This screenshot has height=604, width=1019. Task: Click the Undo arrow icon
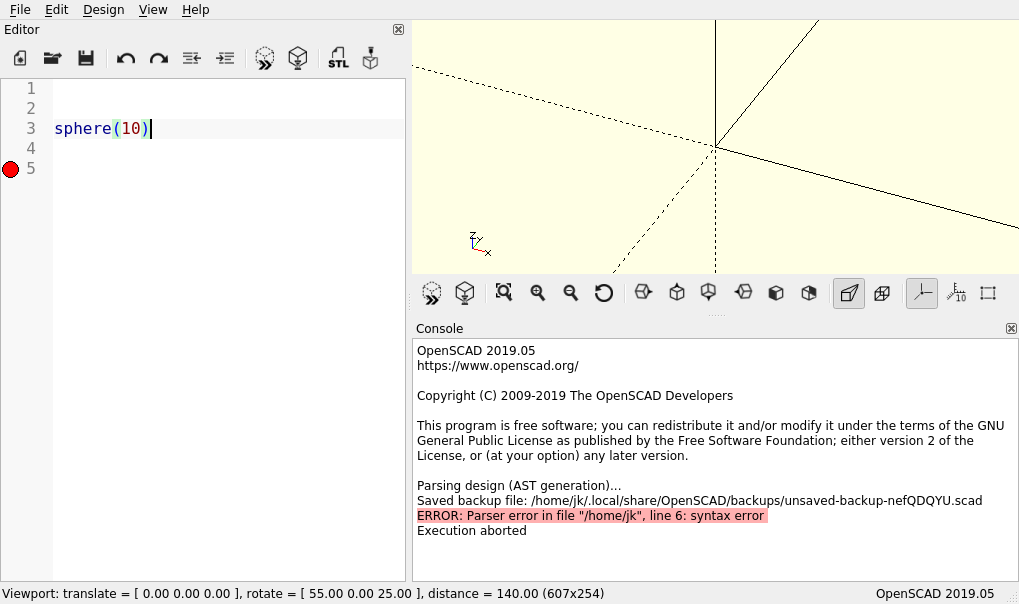[x=126, y=58]
